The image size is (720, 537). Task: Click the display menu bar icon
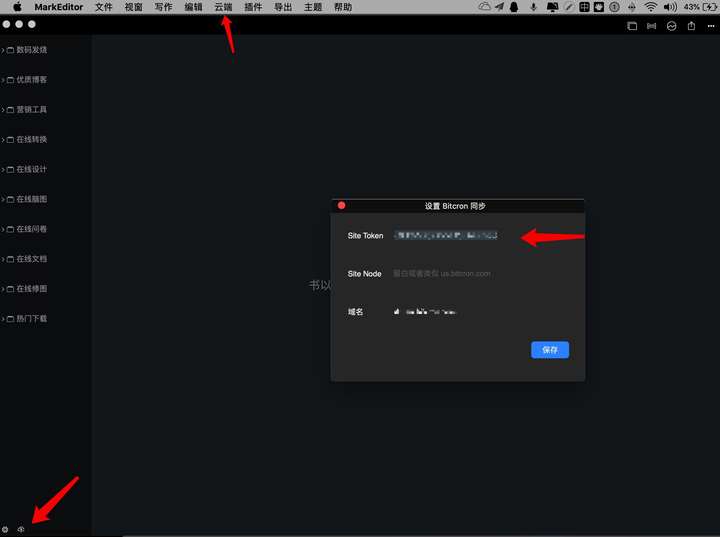pos(552,7)
